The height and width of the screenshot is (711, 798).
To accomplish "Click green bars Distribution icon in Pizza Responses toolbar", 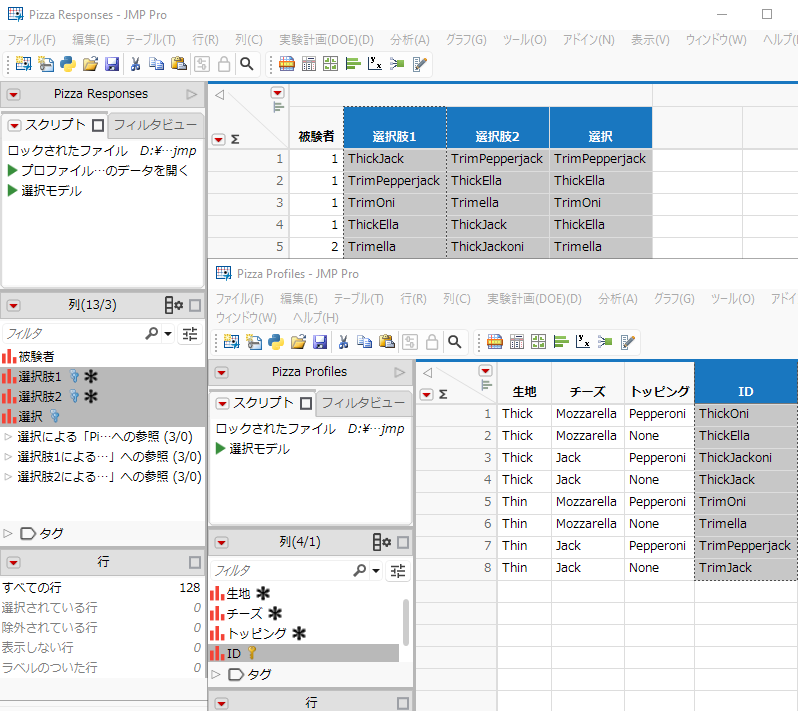I will coord(353,64).
